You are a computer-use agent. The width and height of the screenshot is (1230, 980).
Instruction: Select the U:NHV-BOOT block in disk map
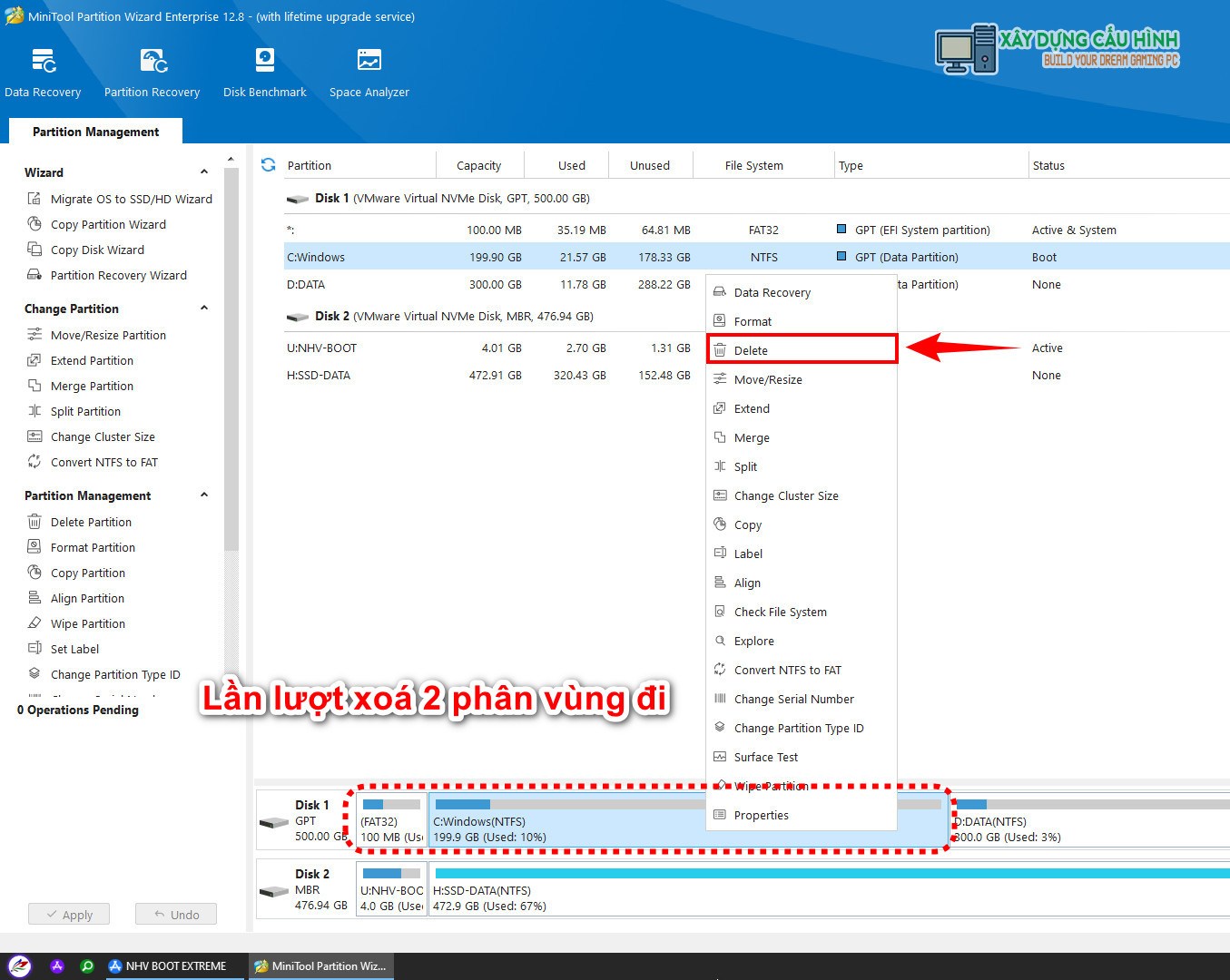[391, 889]
